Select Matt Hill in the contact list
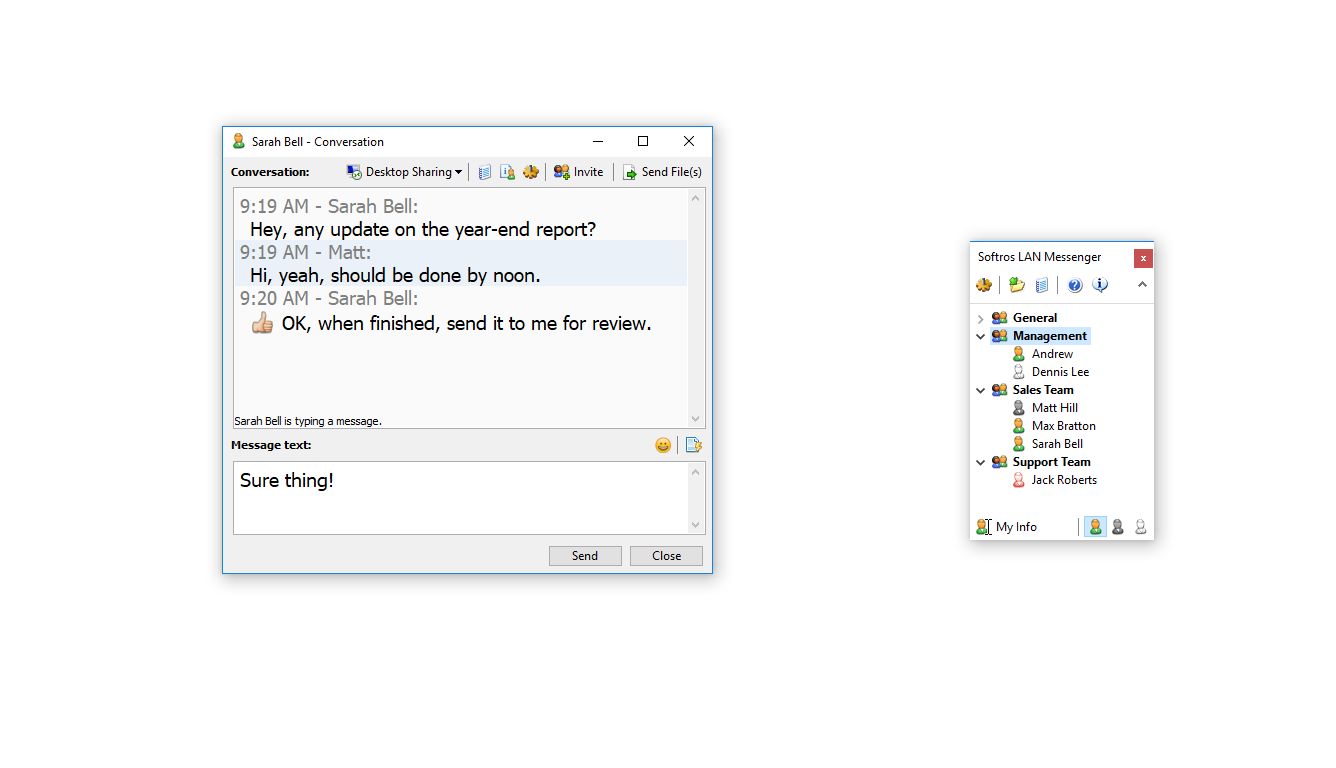This screenshot has width=1336, height=768. (1055, 407)
